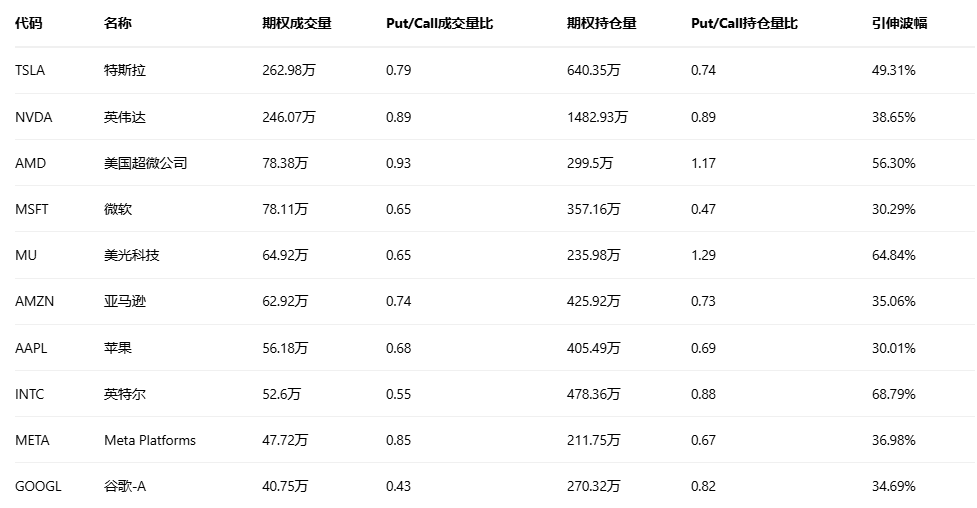Image resolution: width=977 pixels, height=508 pixels.
Task: Open the 美光科技 stock name
Action: [131, 255]
